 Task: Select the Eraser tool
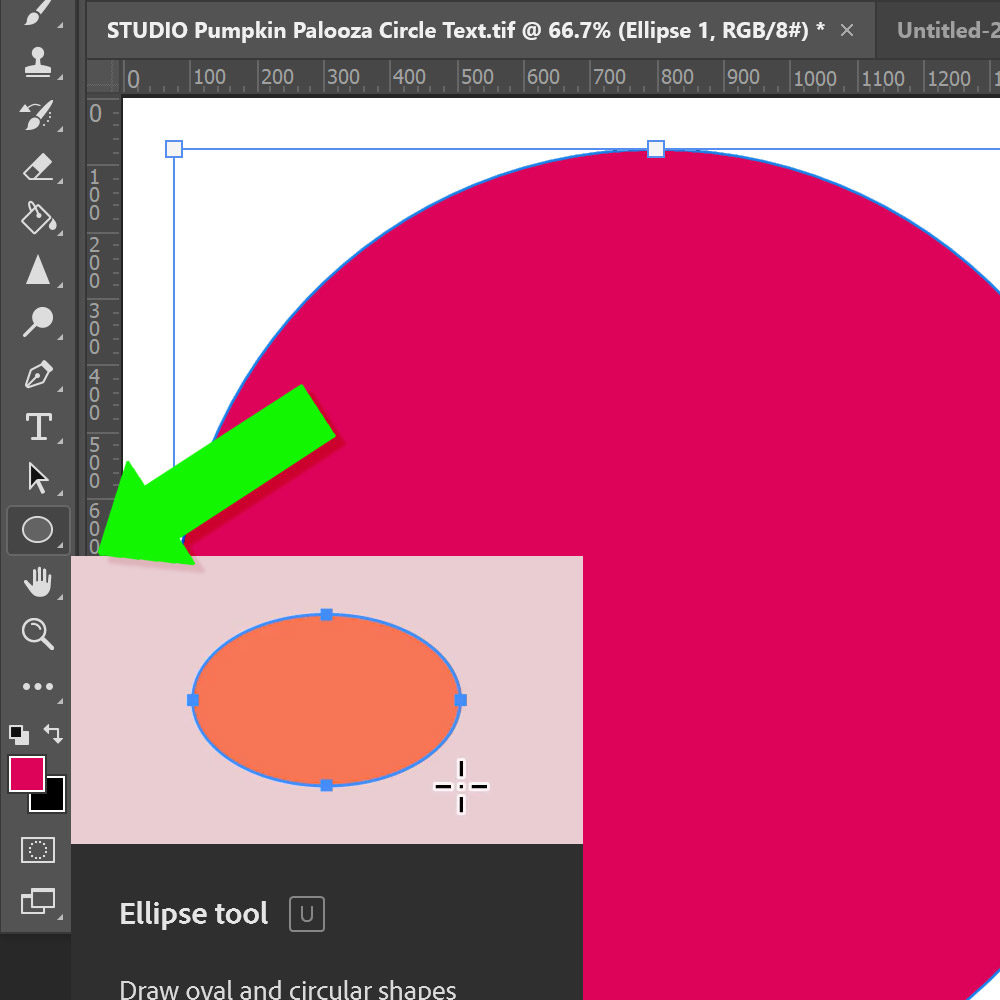pyautogui.click(x=38, y=168)
